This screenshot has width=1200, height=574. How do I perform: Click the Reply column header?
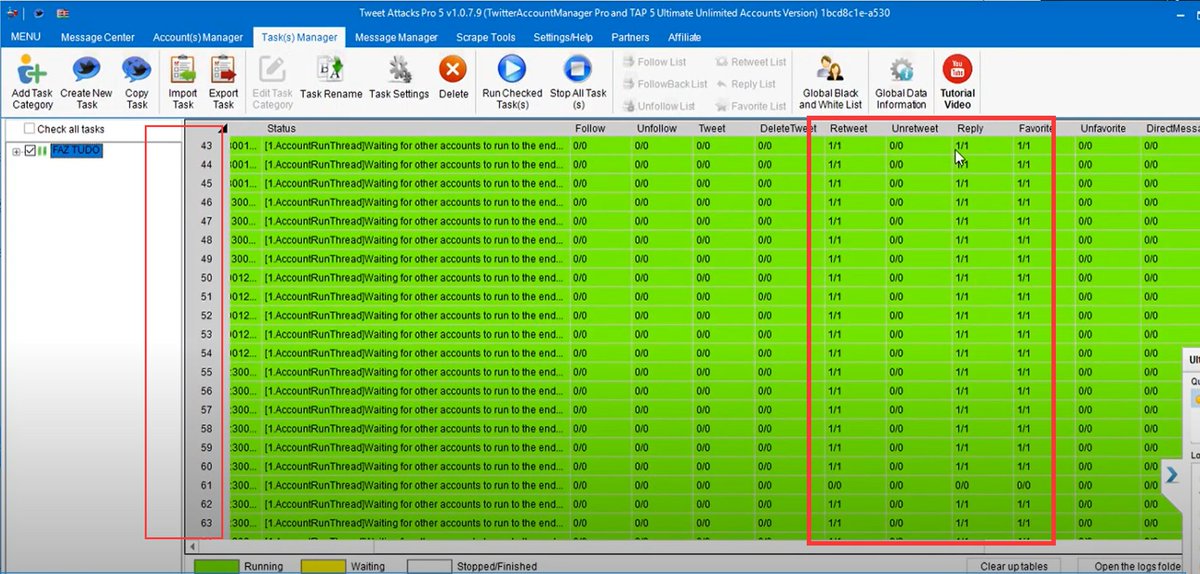pyautogui.click(x=982, y=128)
